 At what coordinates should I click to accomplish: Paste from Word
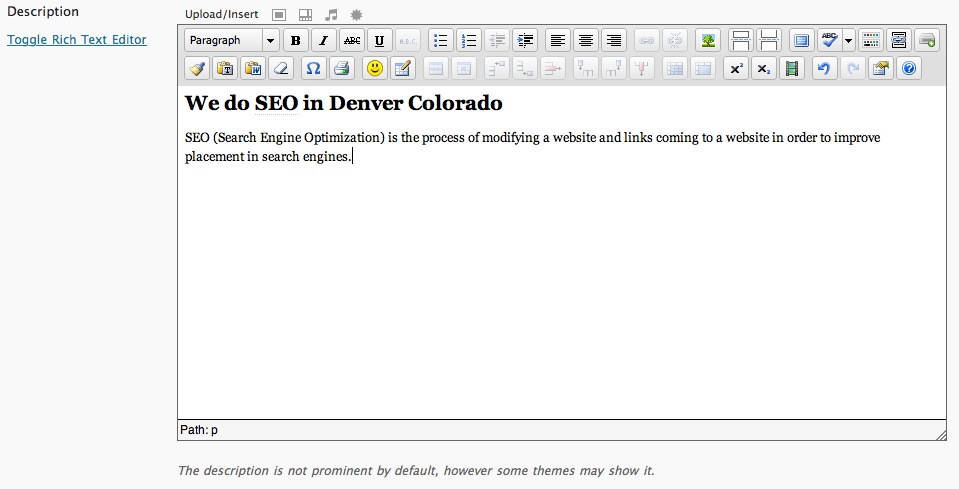click(x=253, y=68)
